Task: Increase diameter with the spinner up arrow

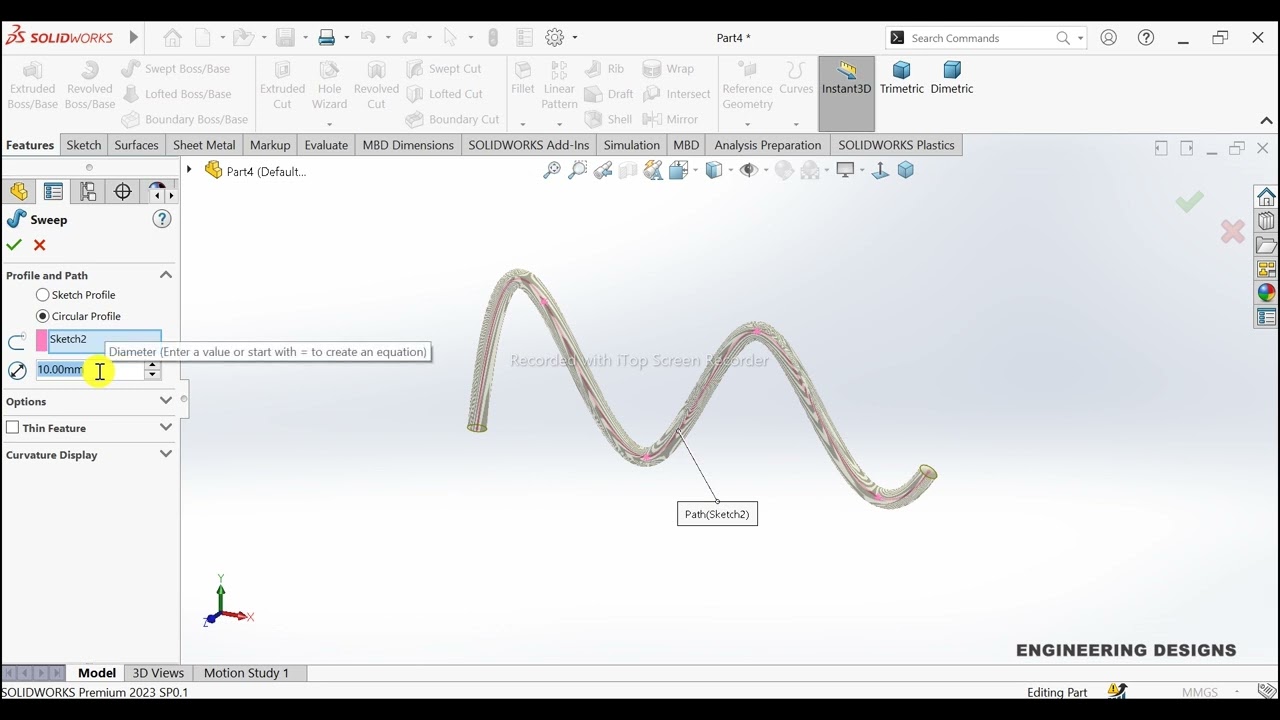Action: [x=152, y=365]
